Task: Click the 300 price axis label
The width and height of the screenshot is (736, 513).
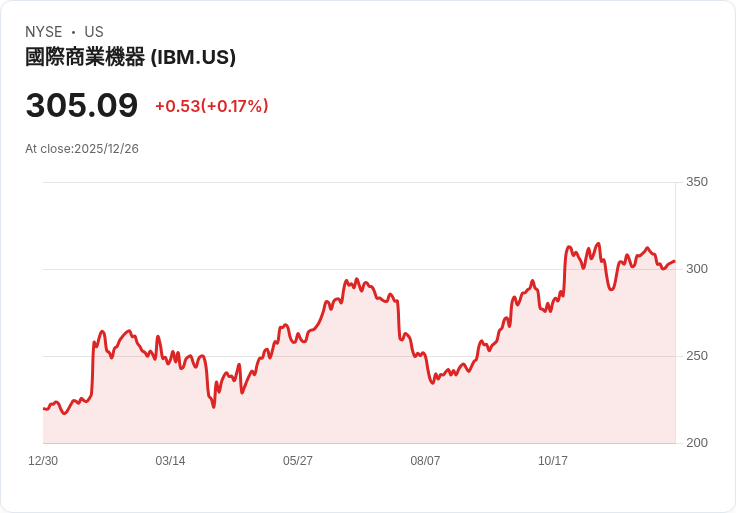Action: (697, 269)
